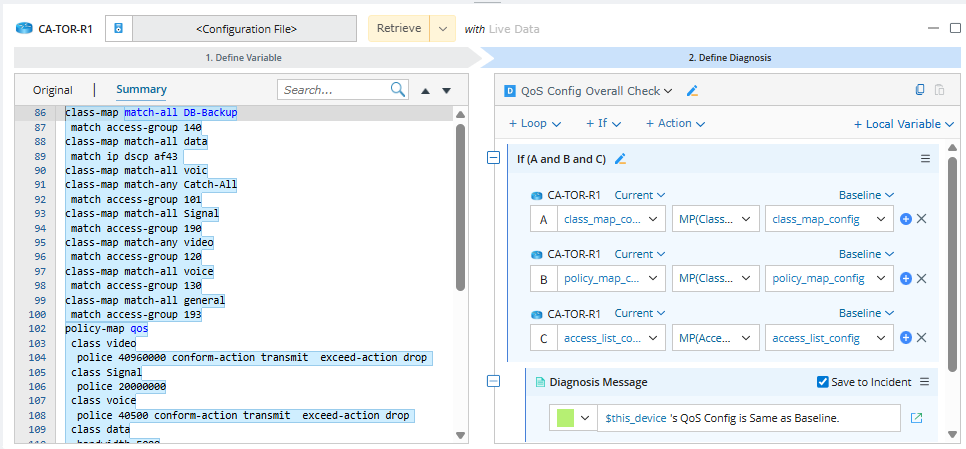Change row A Current data source
The image size is (966, 449).
[x=639, y=195]
